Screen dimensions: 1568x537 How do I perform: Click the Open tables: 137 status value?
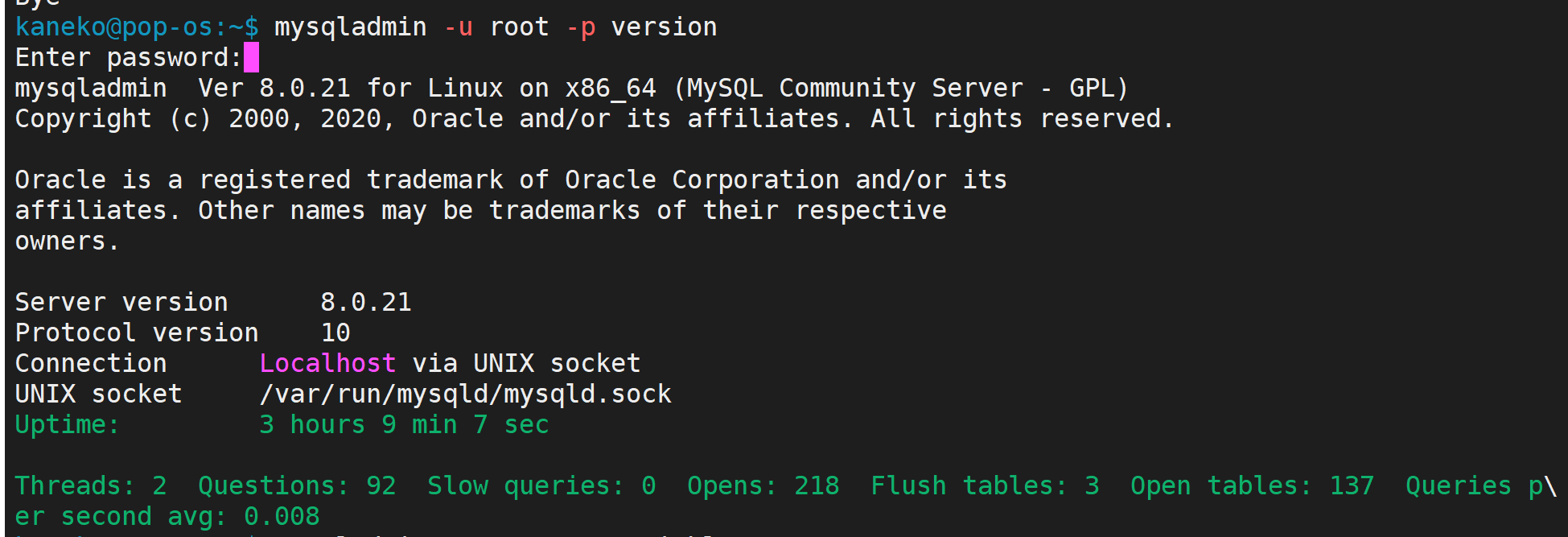pyautogui.click(x=1252, y=485)
